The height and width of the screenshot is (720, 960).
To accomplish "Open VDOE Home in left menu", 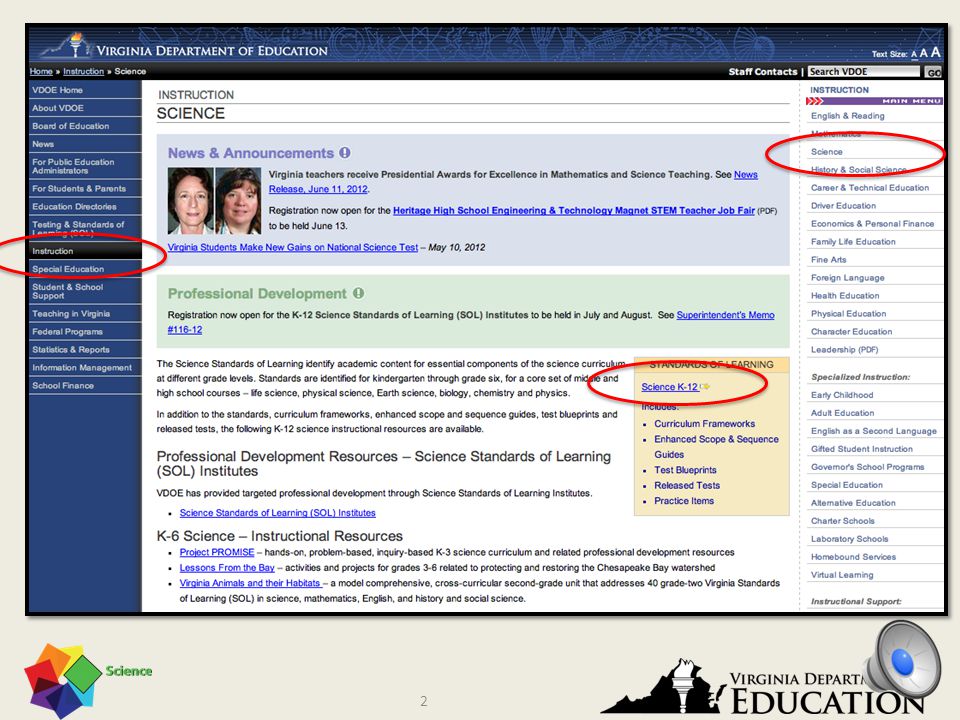I will tap(85, 90).
